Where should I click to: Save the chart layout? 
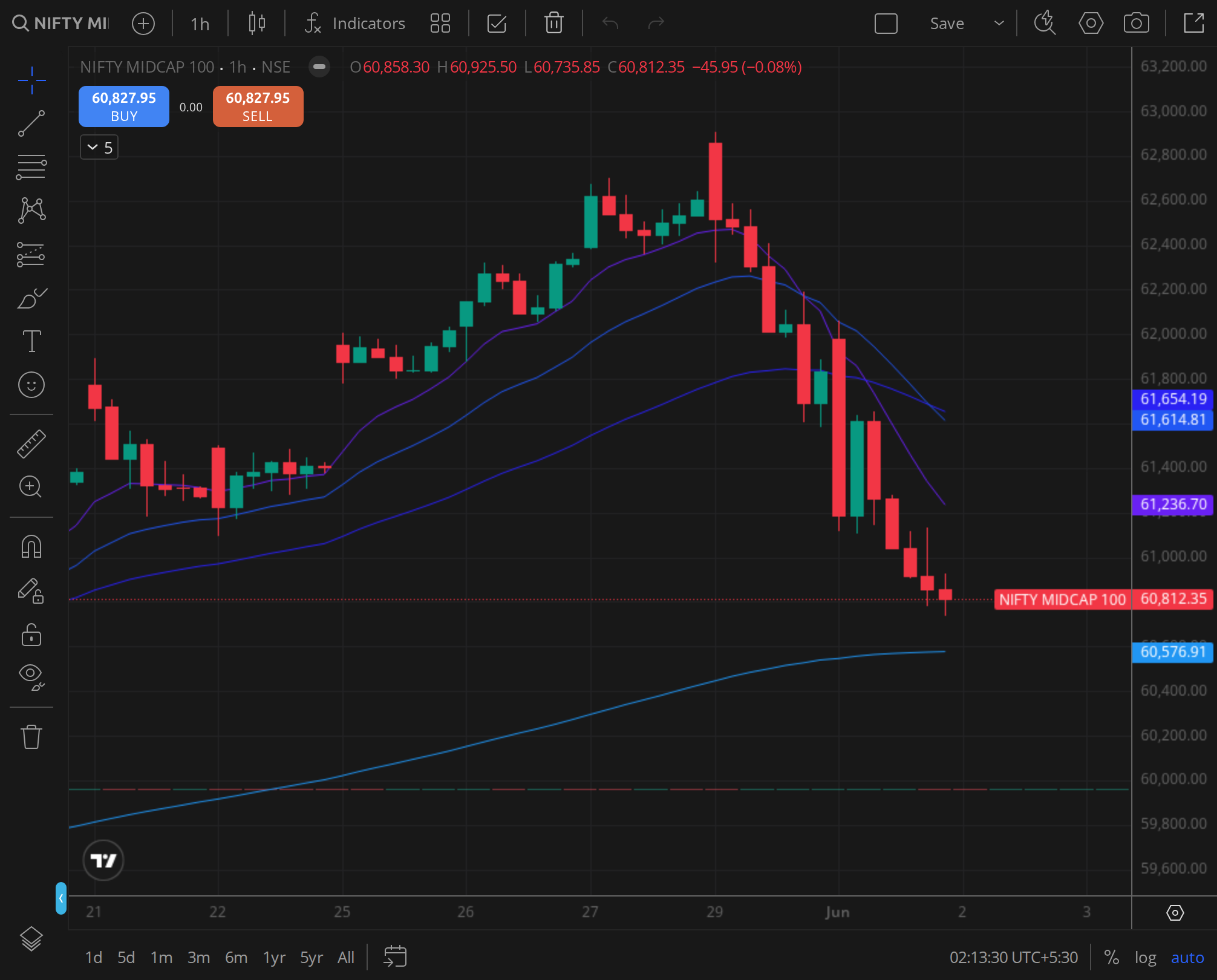(x=947, y=24)
